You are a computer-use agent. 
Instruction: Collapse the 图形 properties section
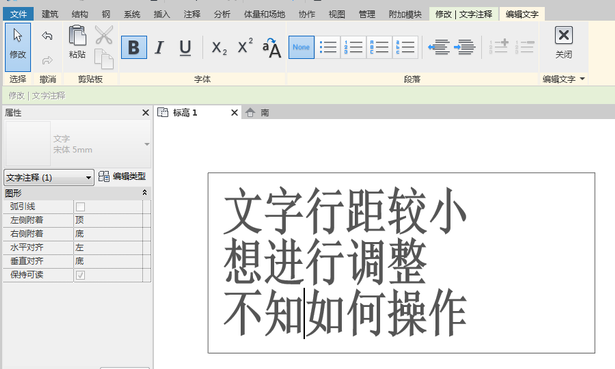click(144, 193)
